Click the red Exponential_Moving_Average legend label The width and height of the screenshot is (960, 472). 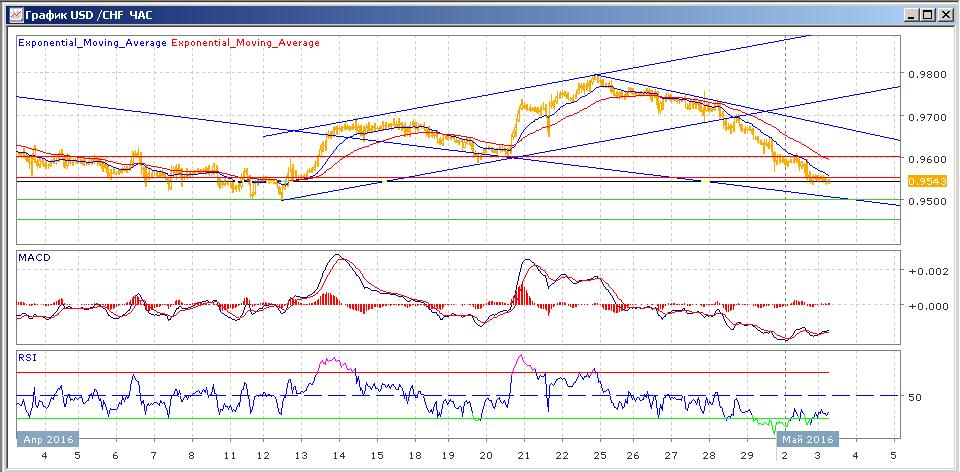pyautogui.click(x=246, y=43)
